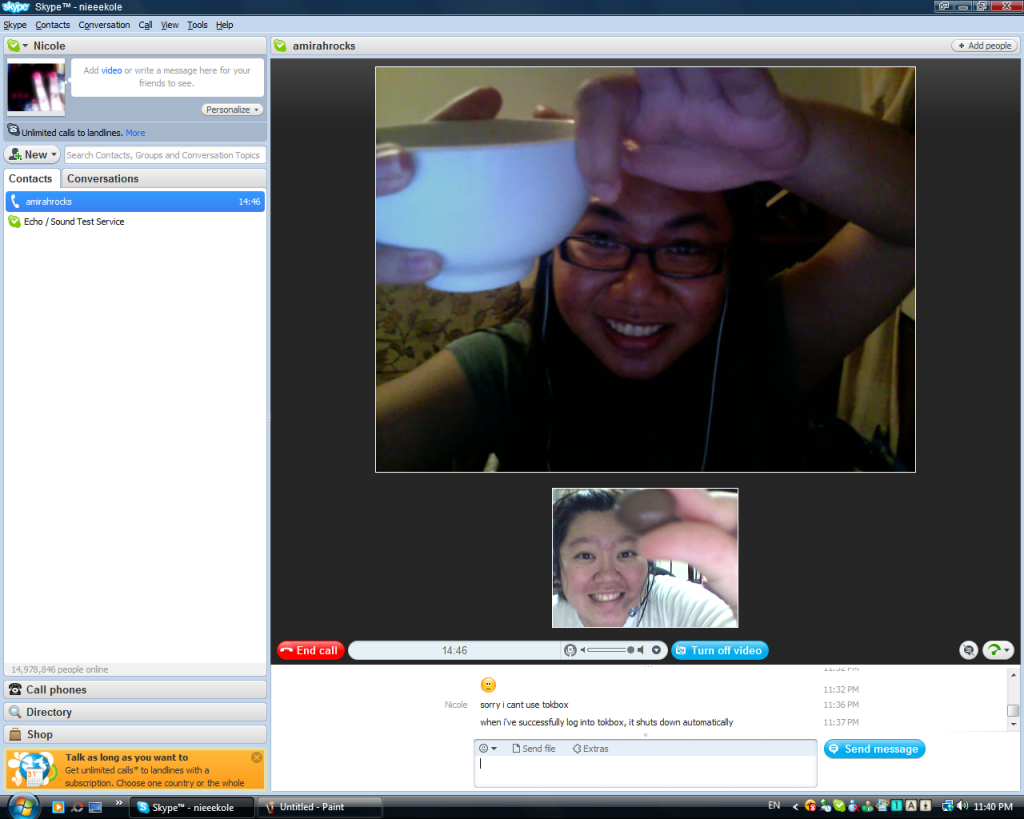
Task: Click the chat message input box
Action: pyautogui.click(x=645, y=771)
